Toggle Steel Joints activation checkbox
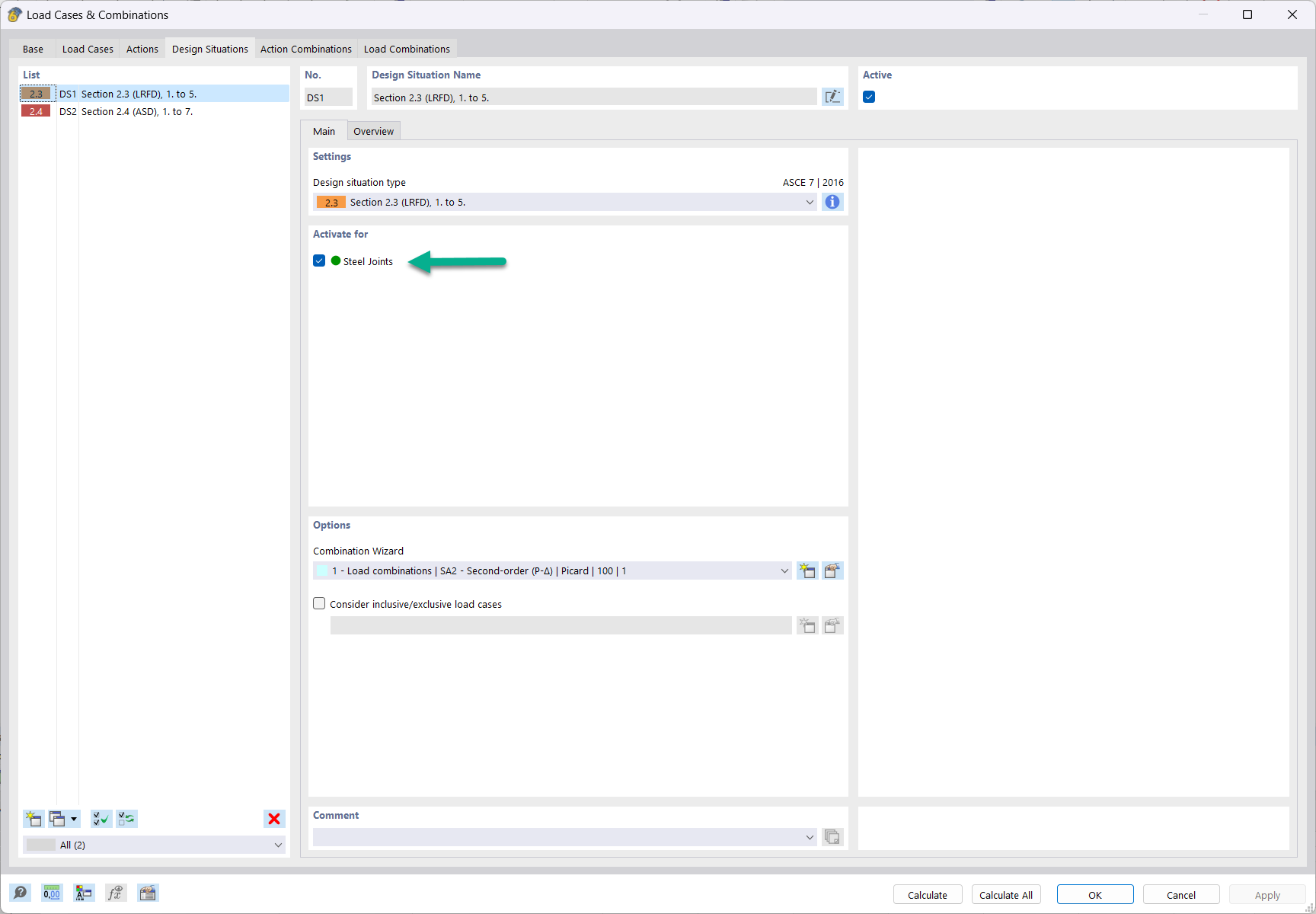 coord(319,260)
